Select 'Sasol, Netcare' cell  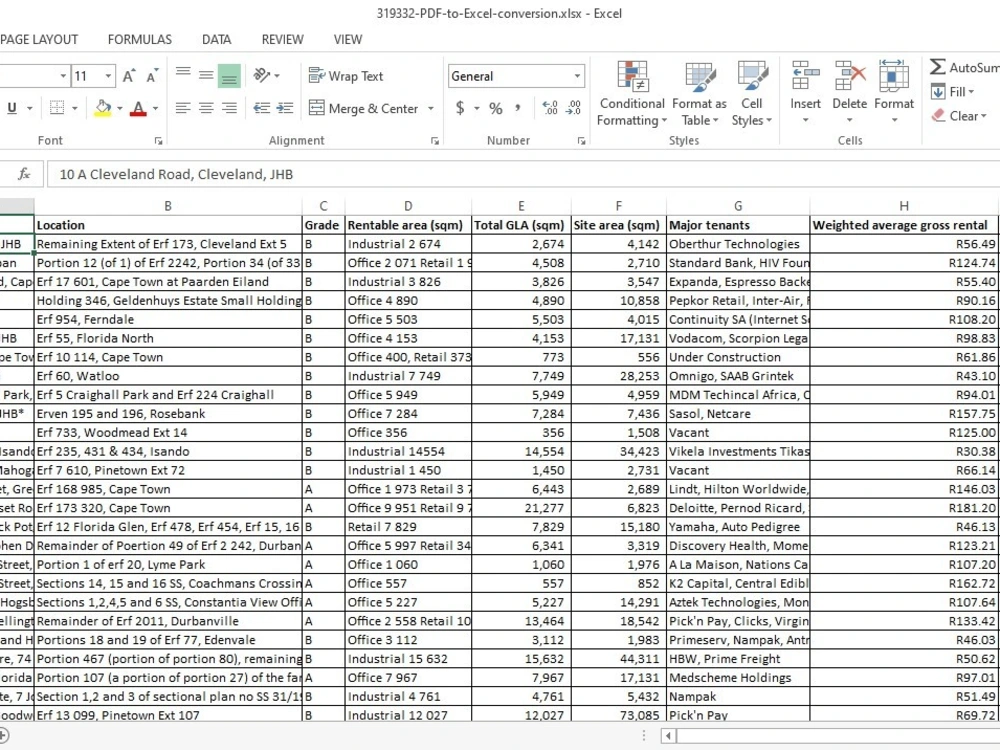point(738,414)
